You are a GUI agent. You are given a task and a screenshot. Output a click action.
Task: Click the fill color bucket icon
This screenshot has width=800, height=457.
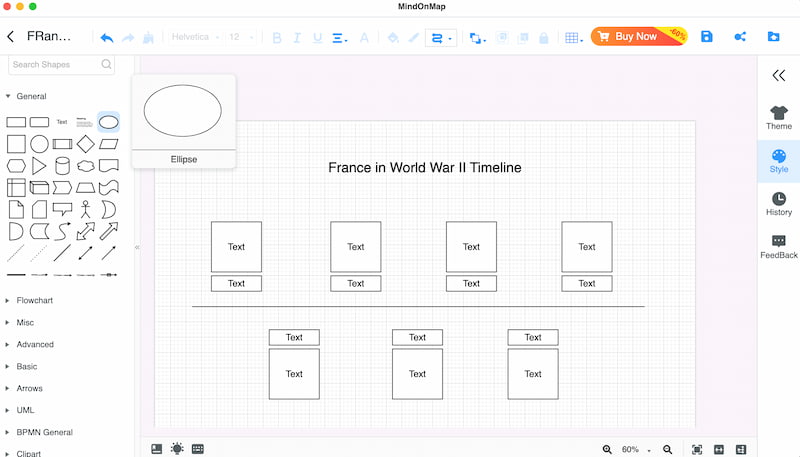[393, 37]
